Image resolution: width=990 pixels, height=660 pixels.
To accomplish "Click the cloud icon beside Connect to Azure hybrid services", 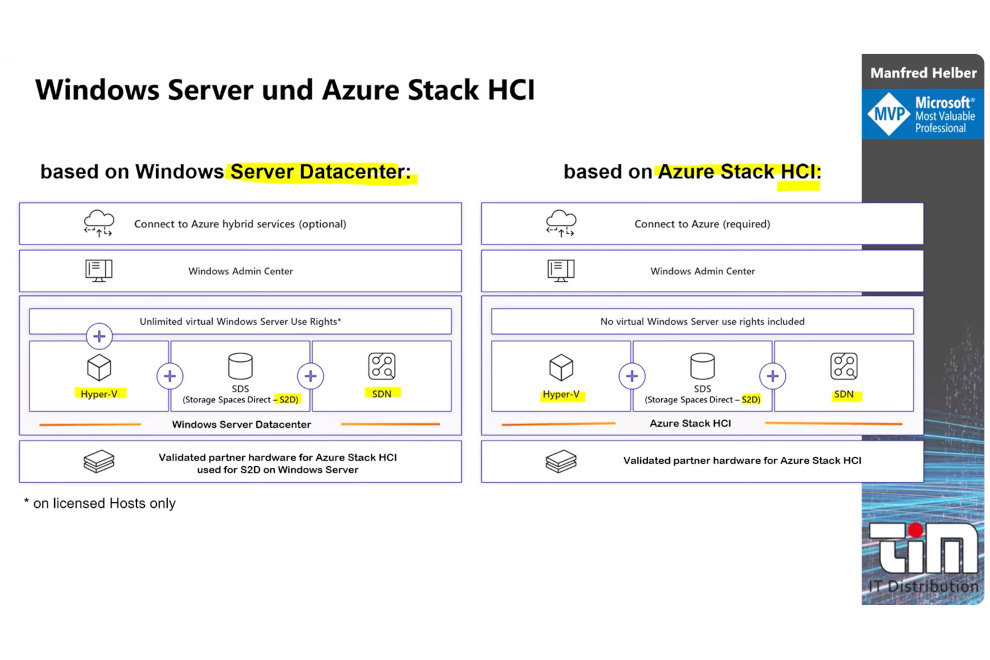I will (x=99, y=224).
